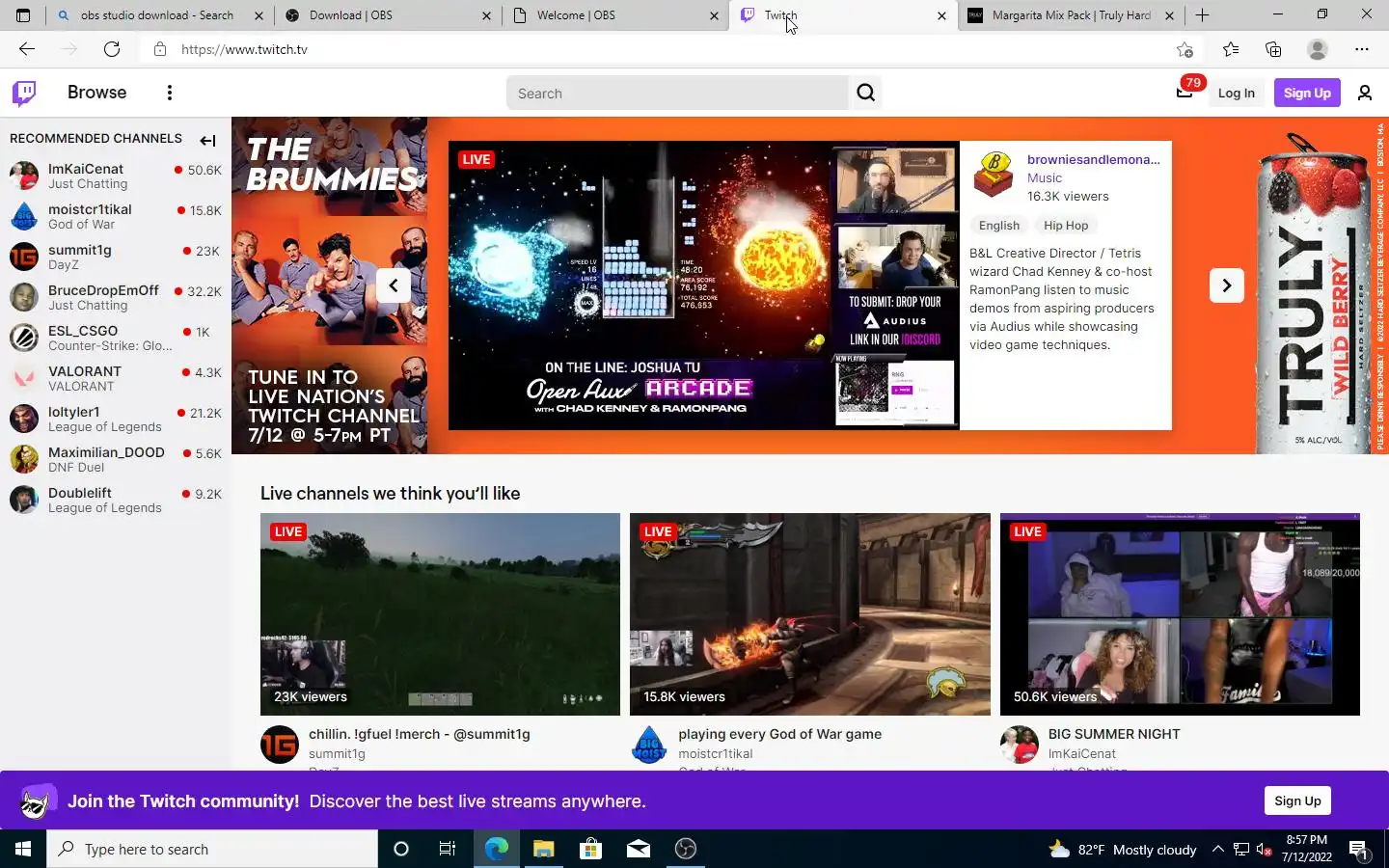Open BIG SUMMER NIGHT stream title
This screenshot has width=1389, height=868.
(x=1113, y=734)
